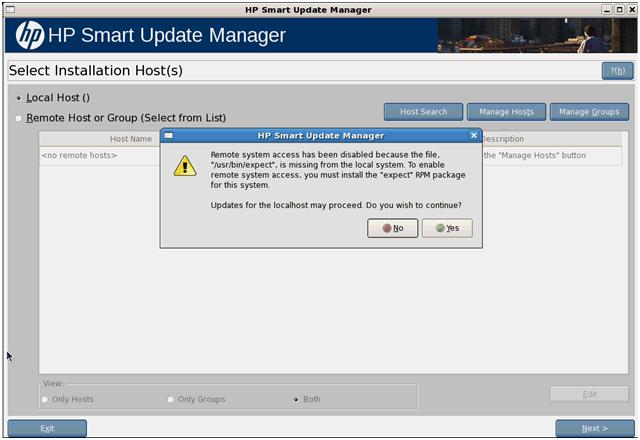Click the No button in the dialog
The width and height of the screenshot is (640, 440).
coord(393,228)
